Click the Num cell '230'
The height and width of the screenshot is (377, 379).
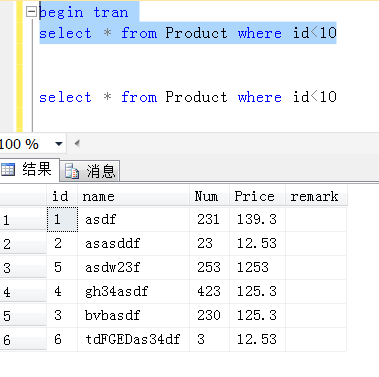209,315
